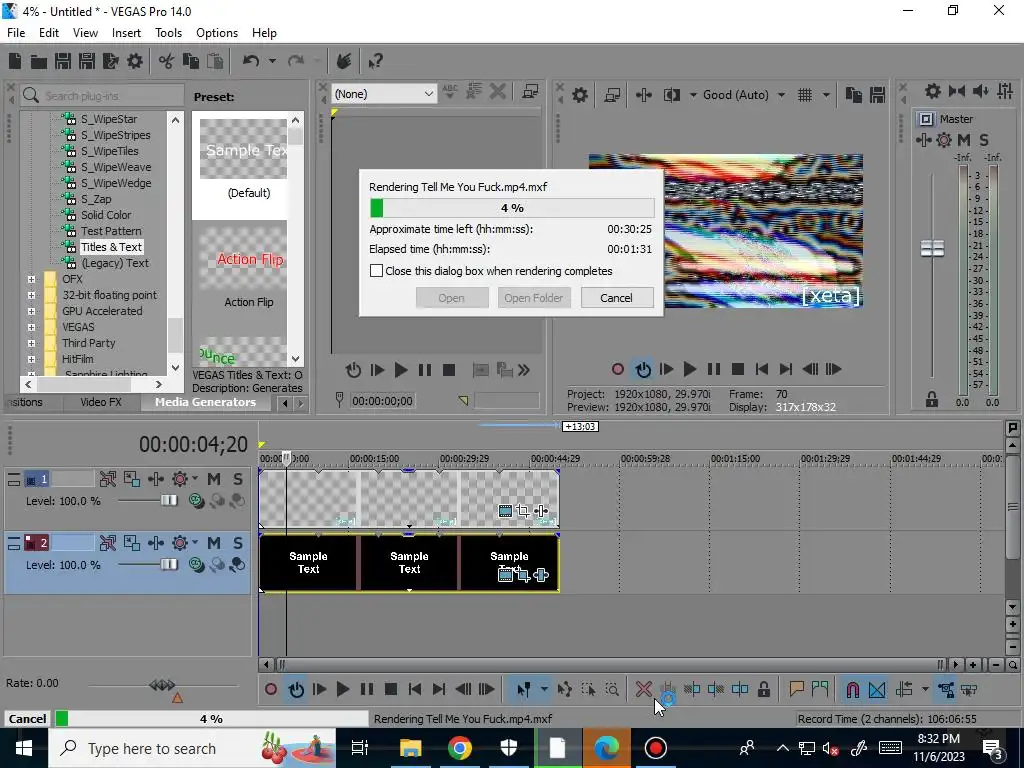Toggle Loop Playback in timeline transport
This screenshot has width=1024, height=768.
[x=296, y=689]
